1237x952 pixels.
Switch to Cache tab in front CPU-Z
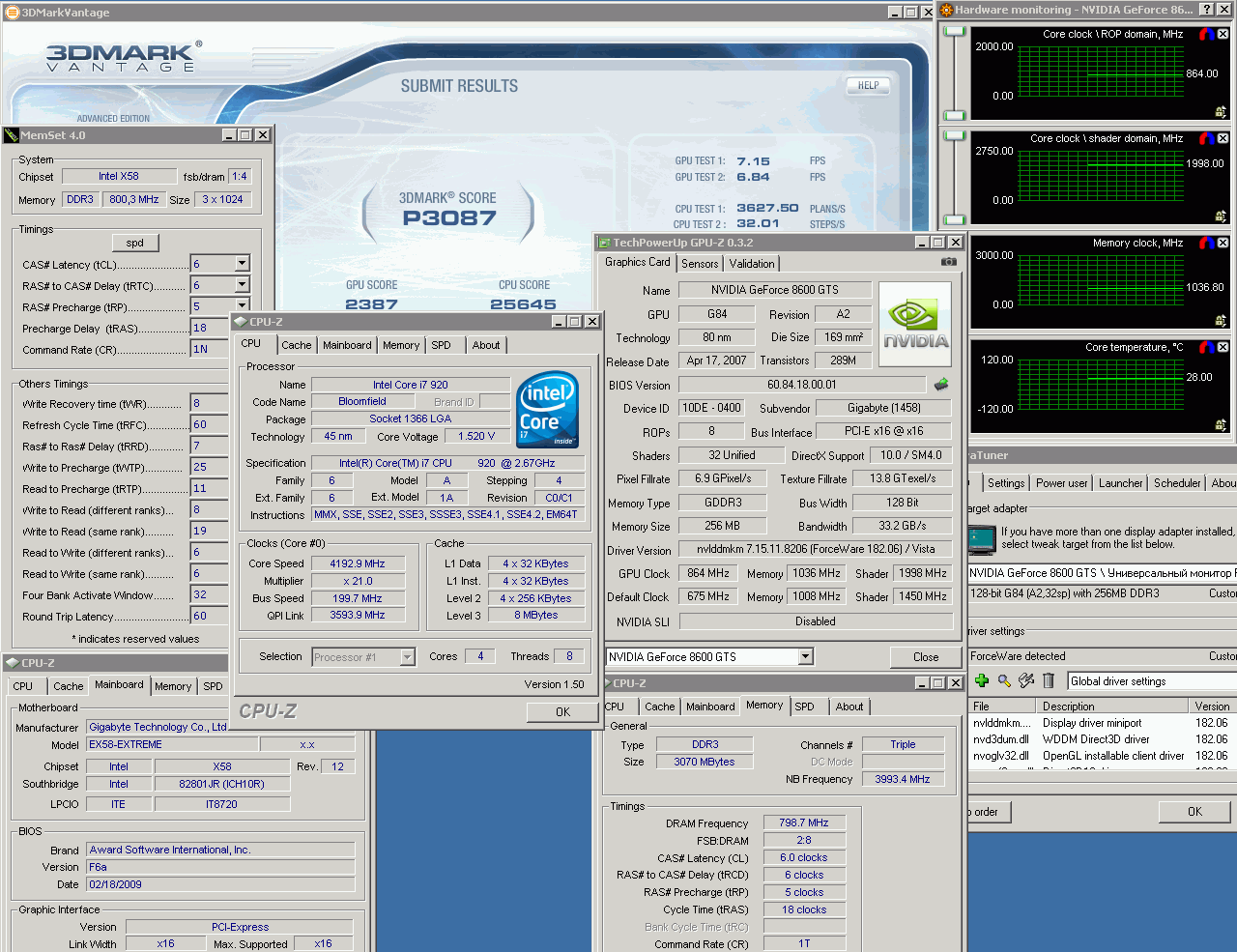pyautogui.click(x=297, y=345)
